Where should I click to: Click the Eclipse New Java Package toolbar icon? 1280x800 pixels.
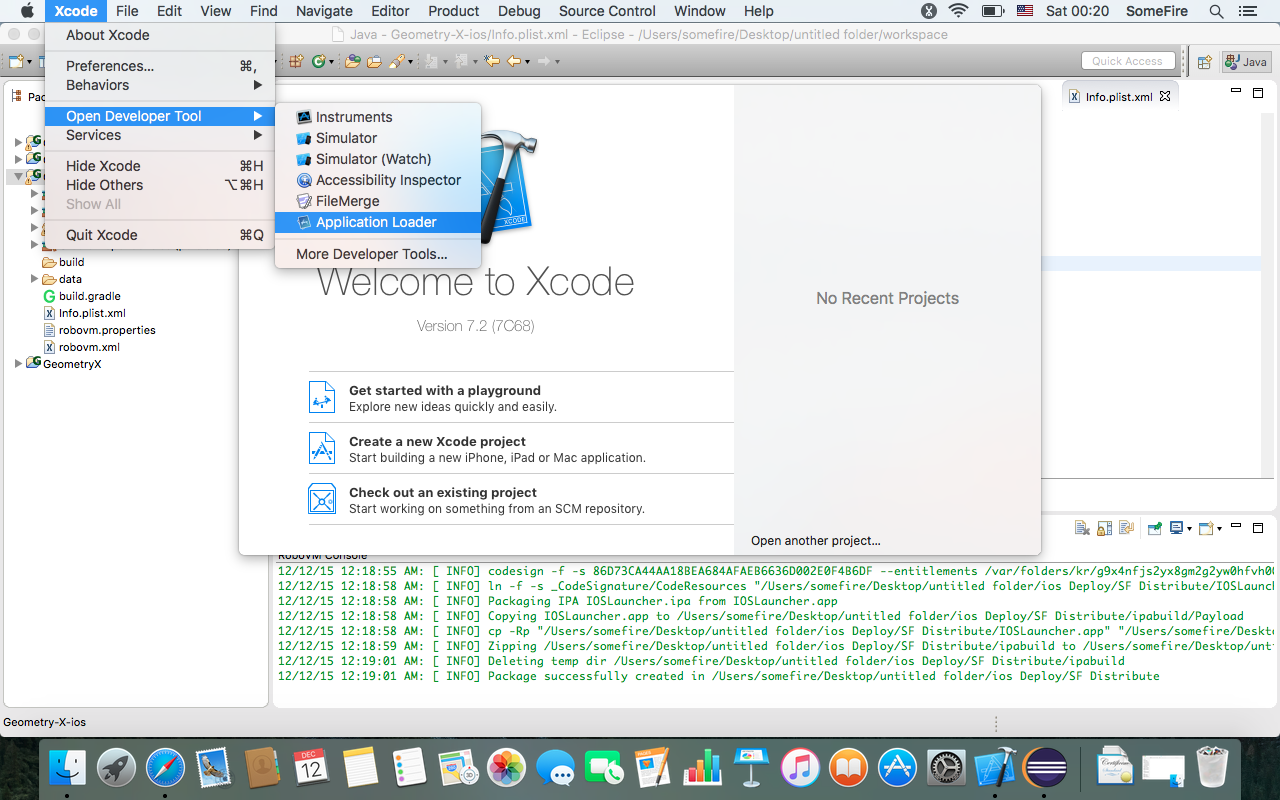tap(296, 61)
